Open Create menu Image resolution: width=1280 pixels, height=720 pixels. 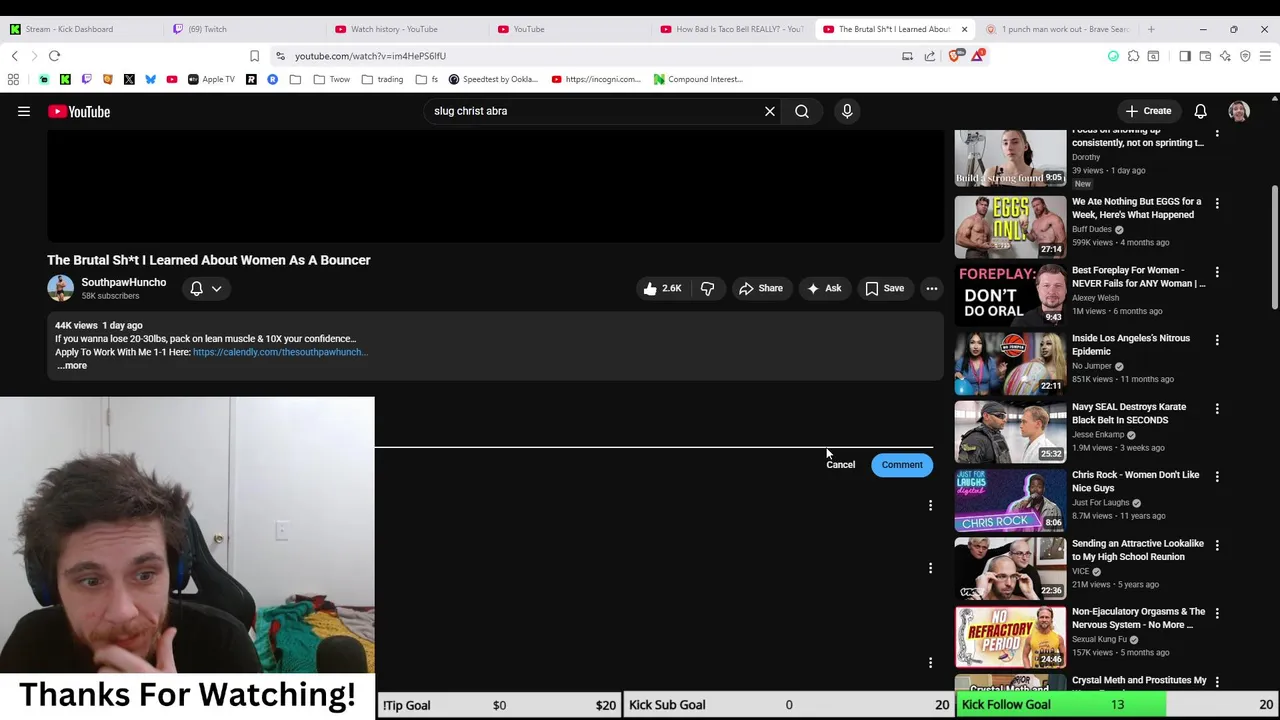coord(1147,111)
